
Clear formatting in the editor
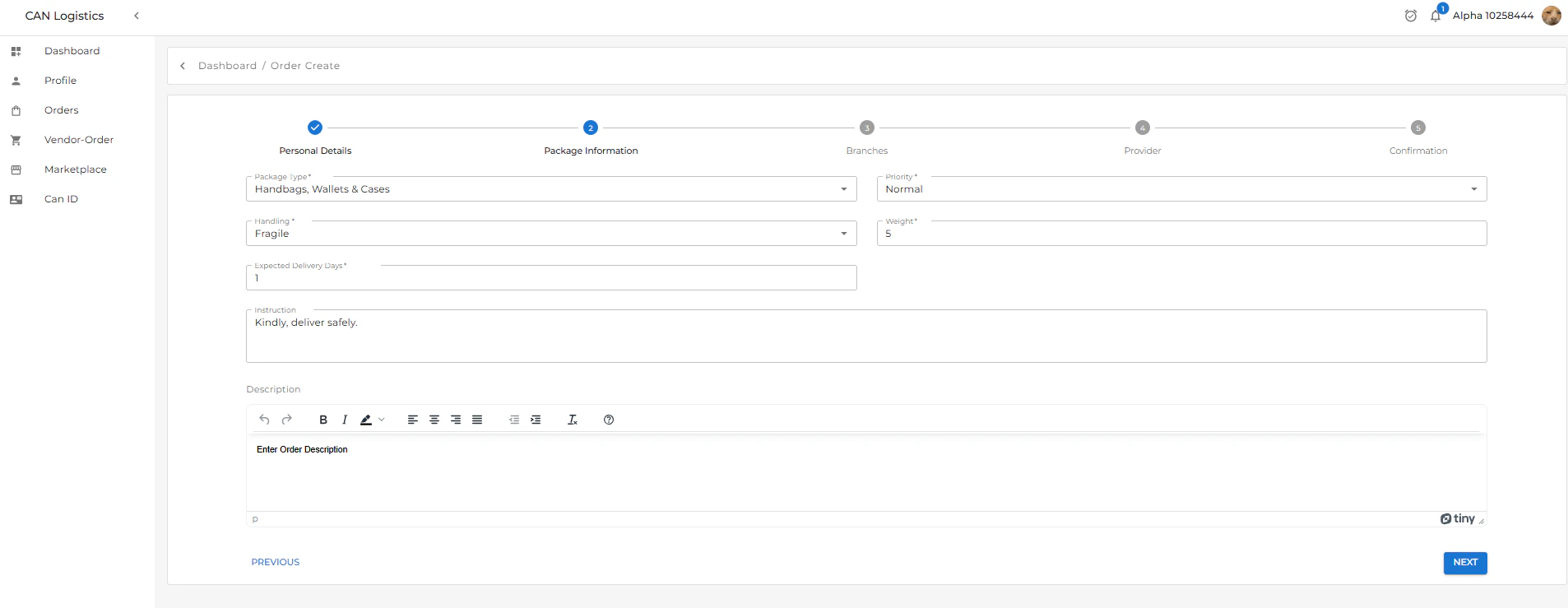click(x=573, y=420)
